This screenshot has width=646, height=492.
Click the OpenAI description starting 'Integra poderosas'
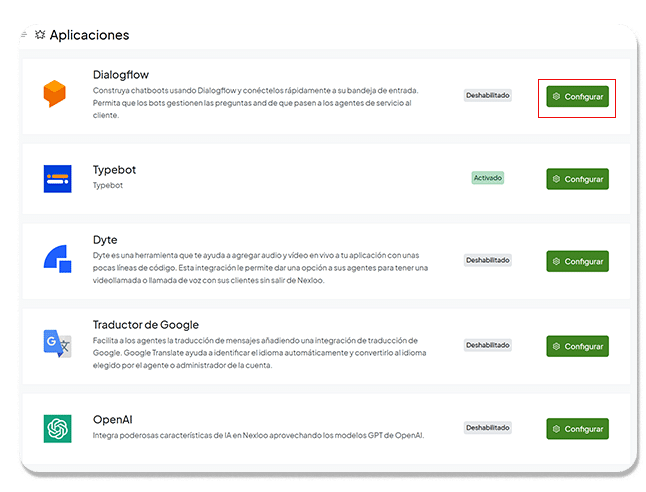click(x=258, y=435)
